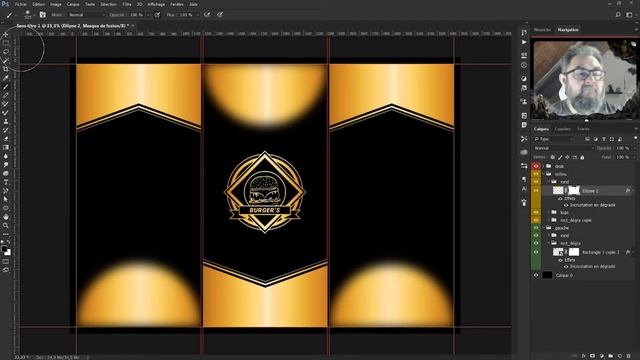
Task: Hide the gauche layer group
Action: pyautogui.click(x=536, y=228)
